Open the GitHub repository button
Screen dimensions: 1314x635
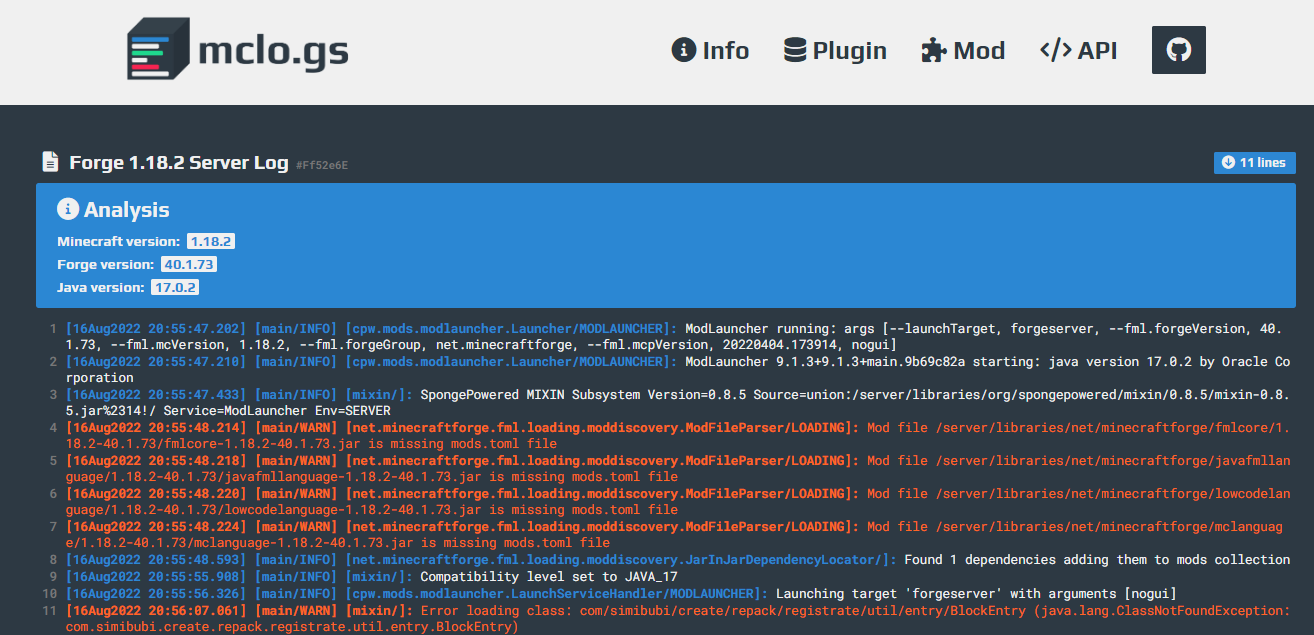tap(1179, 50)
